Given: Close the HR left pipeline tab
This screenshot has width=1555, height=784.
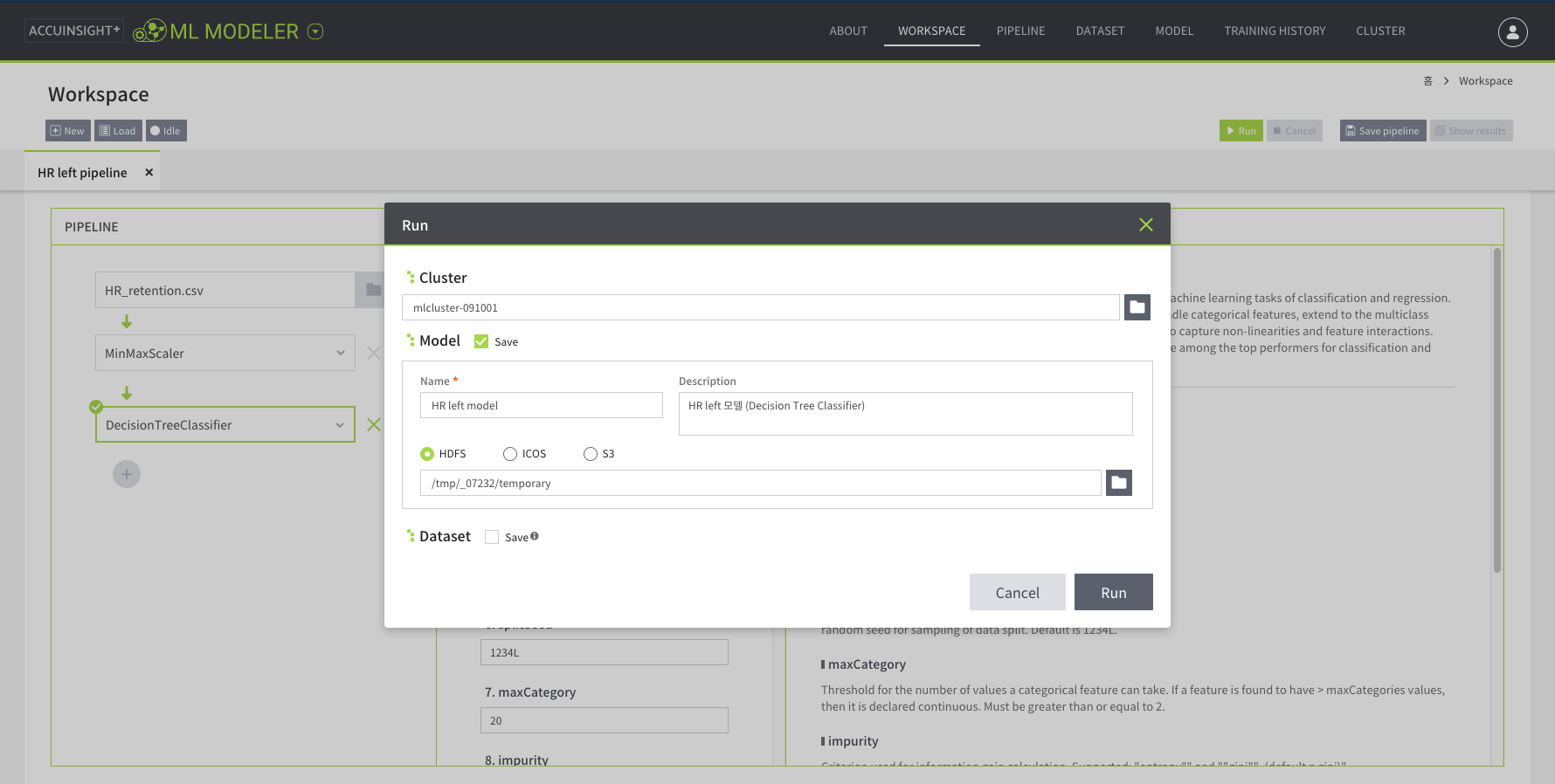Looking at the screenshot, I should 149,172.
